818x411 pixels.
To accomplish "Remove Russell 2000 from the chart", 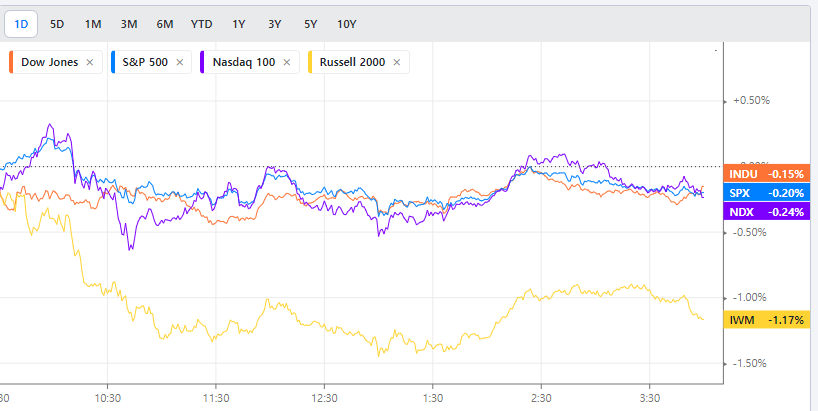I will [x=397, y=62].
